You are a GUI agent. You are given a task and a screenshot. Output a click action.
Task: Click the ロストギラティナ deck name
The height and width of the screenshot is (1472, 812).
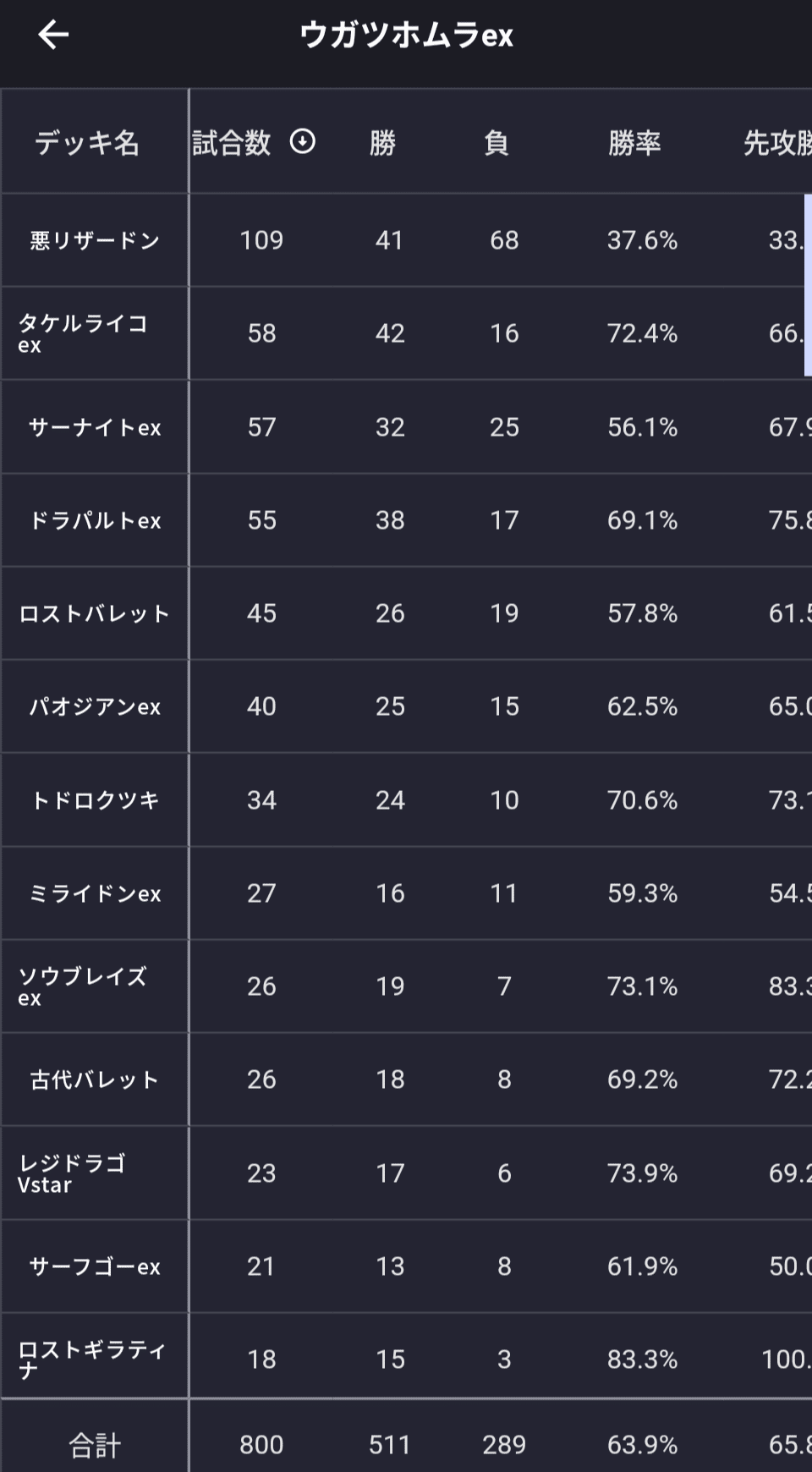91,1359
